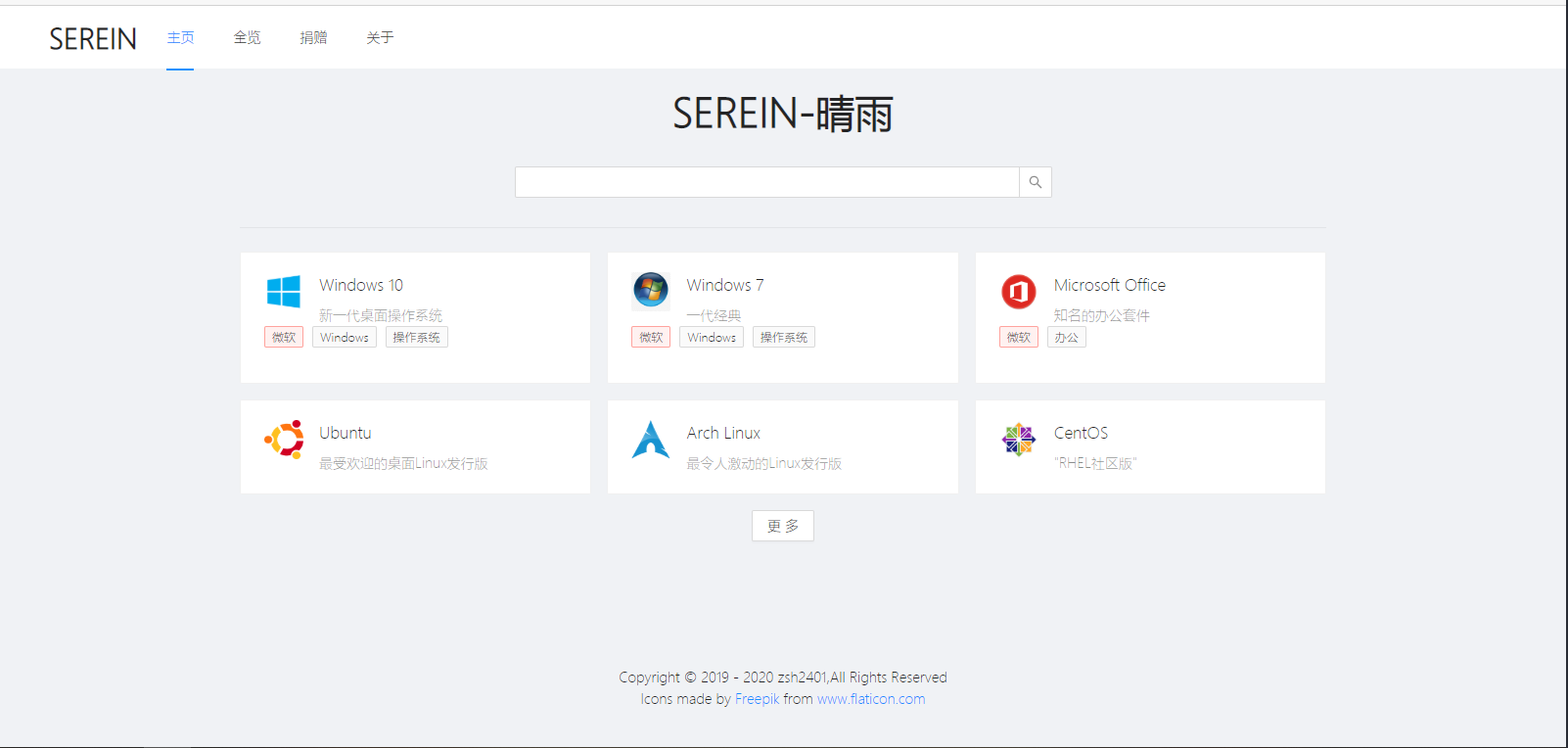The width and height of the screenshot is (1568, 748).
Task: Click the Arch Linux logo icon
Action: click(651, 440)
